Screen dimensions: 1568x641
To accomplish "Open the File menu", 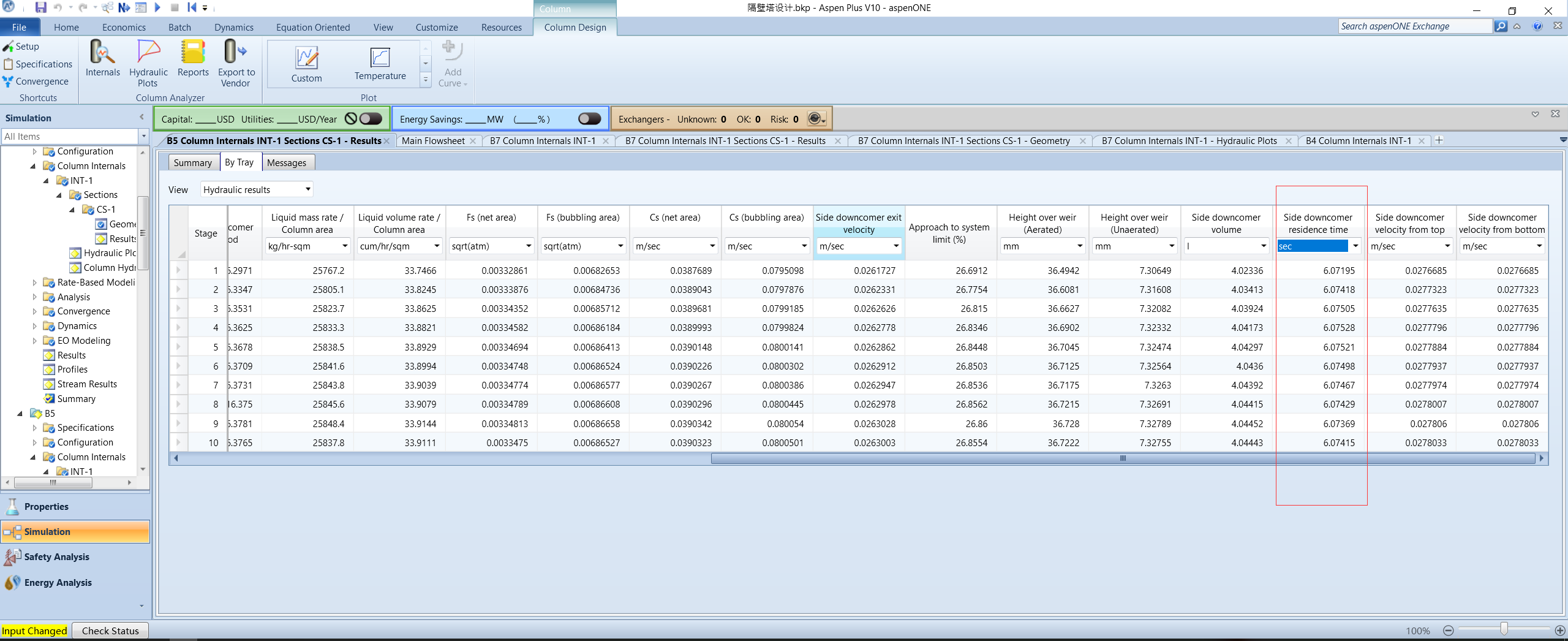I will coord(20,27).
